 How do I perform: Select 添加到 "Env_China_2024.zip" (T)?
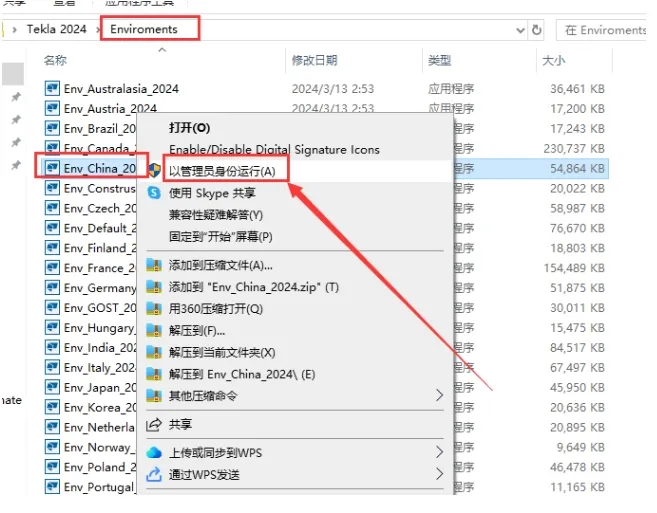pos(254,287)
